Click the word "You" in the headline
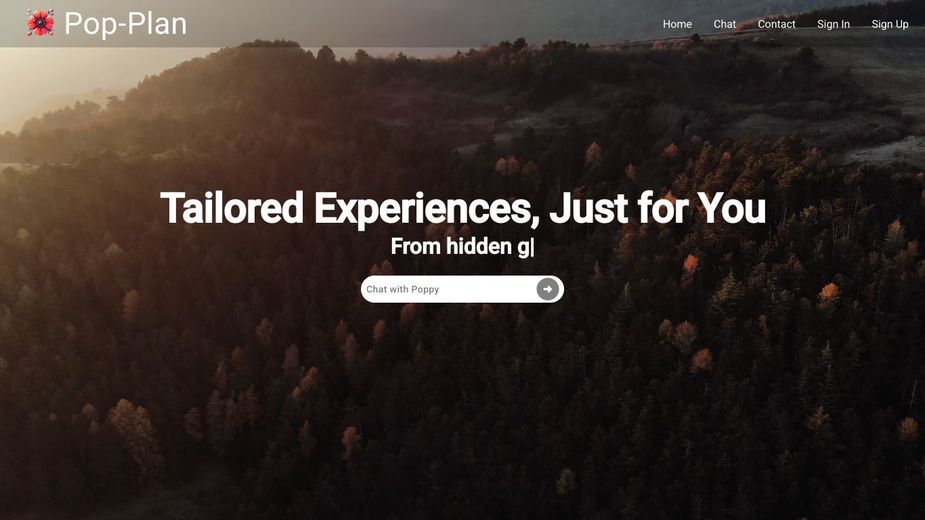This screenshot has width=925, height=520. pos(731,208)
